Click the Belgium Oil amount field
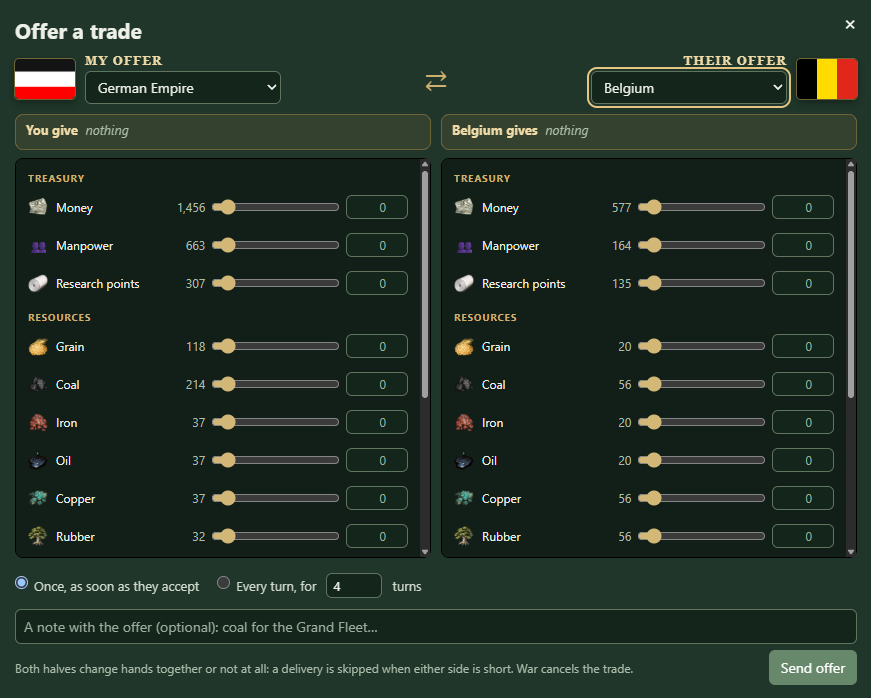Viewport: 871px width, 698px height. coord(803,460)
